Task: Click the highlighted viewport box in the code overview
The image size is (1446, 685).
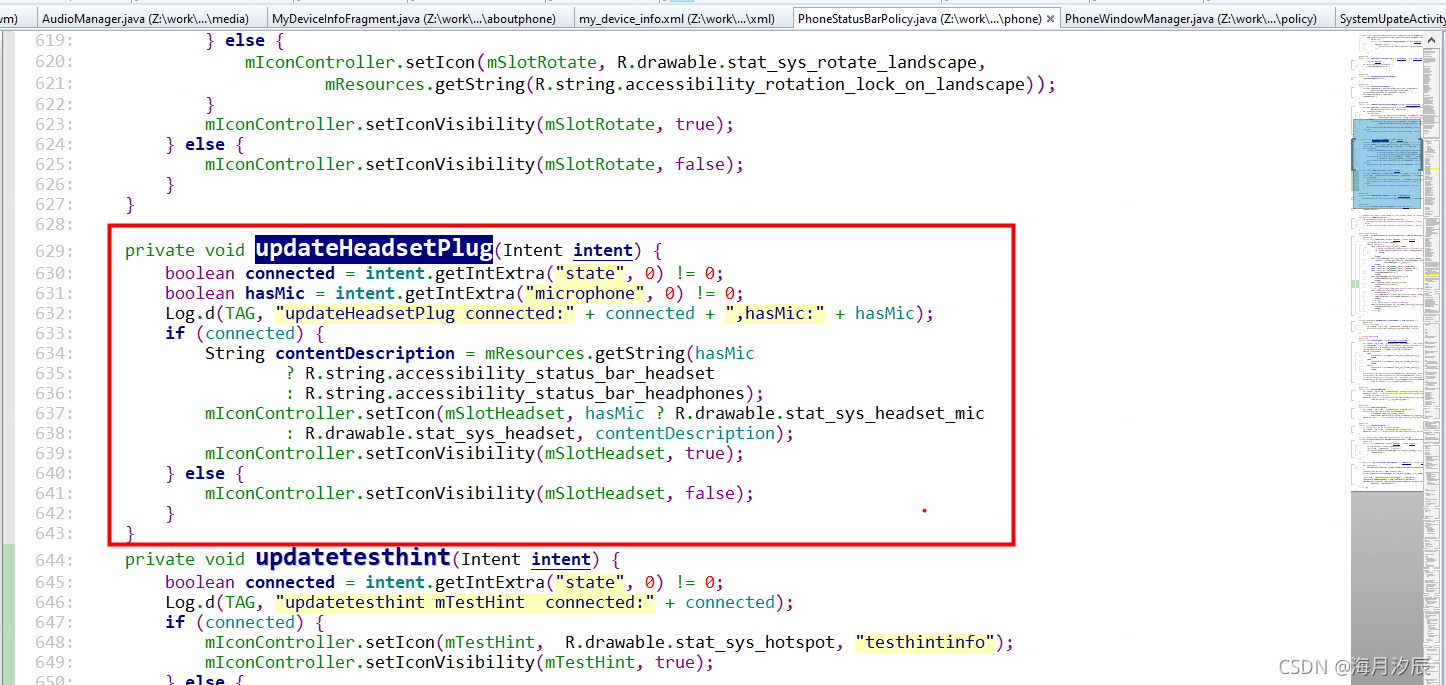Action: (1386, 163)
